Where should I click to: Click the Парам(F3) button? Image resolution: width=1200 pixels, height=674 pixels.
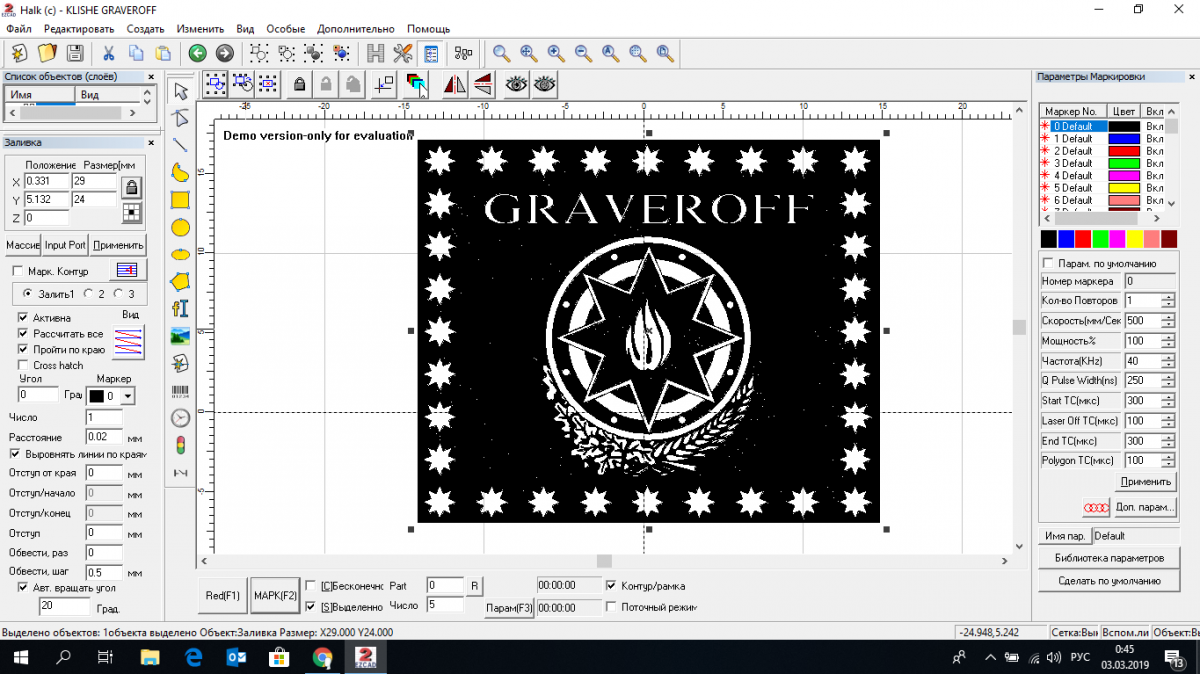(x=509, y=607)
